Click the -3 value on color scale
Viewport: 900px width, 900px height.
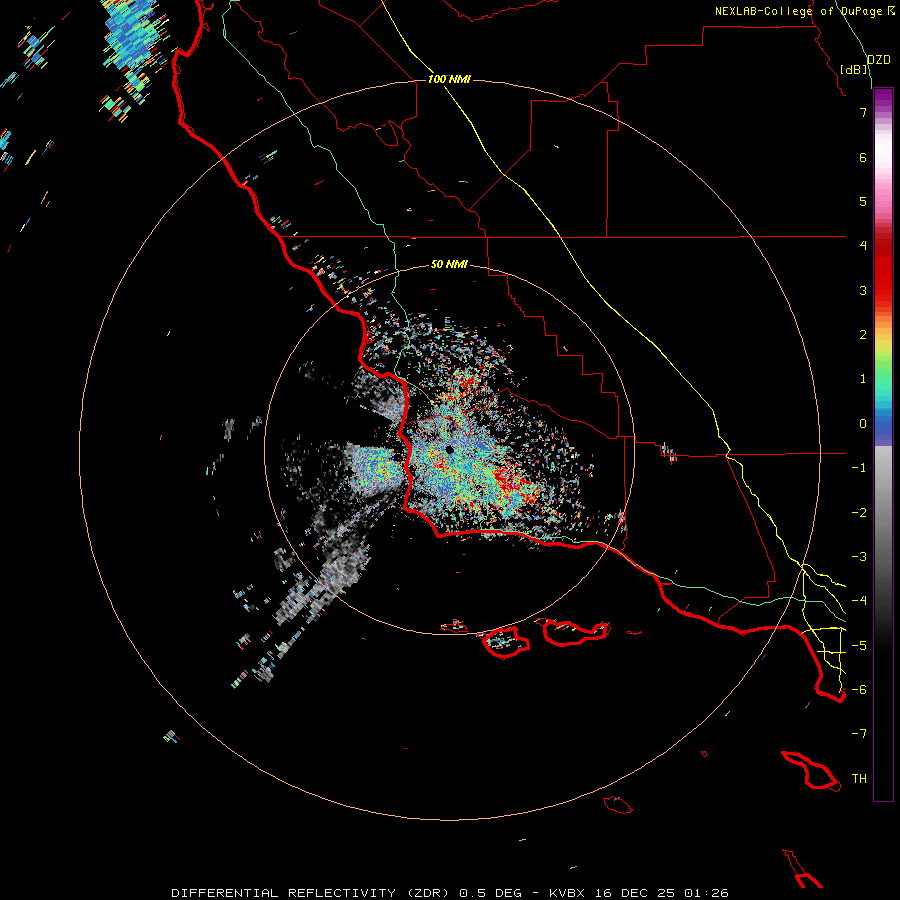(859, 557)
